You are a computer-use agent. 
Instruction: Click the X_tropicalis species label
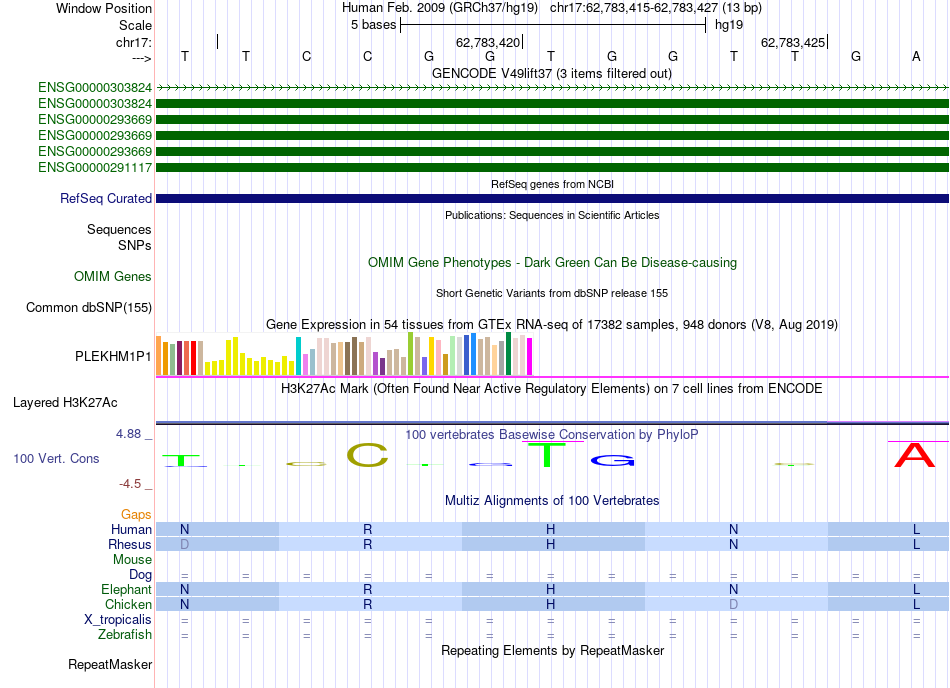118,620
